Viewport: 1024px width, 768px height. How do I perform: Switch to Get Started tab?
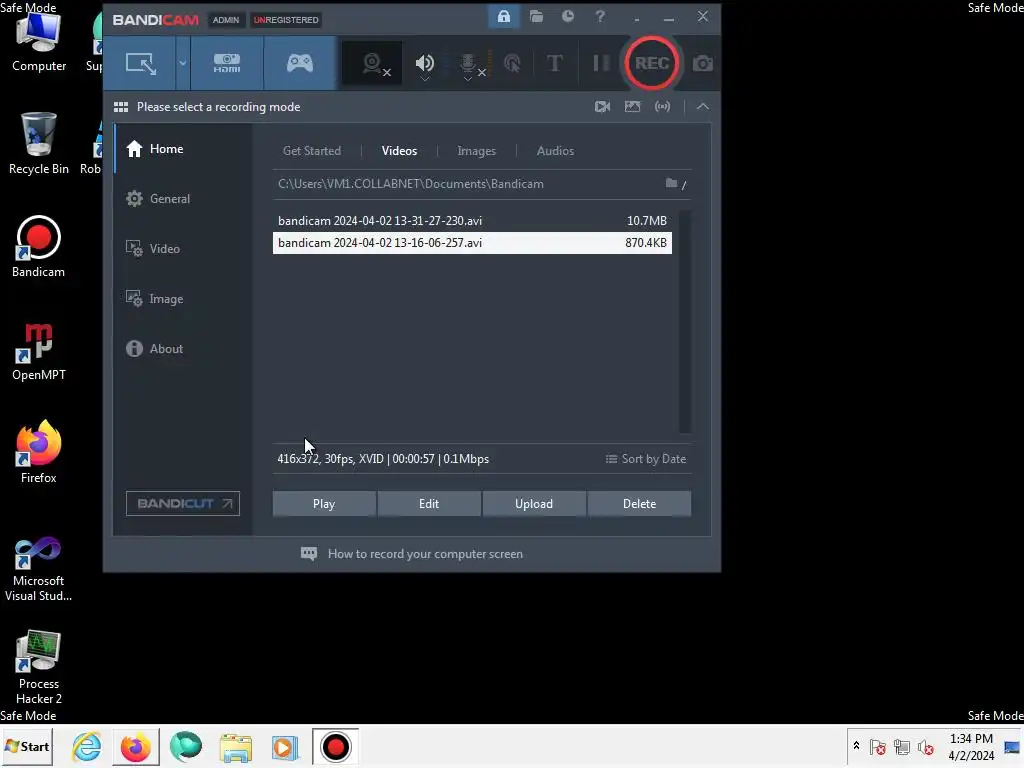click(x=312, y=151)
